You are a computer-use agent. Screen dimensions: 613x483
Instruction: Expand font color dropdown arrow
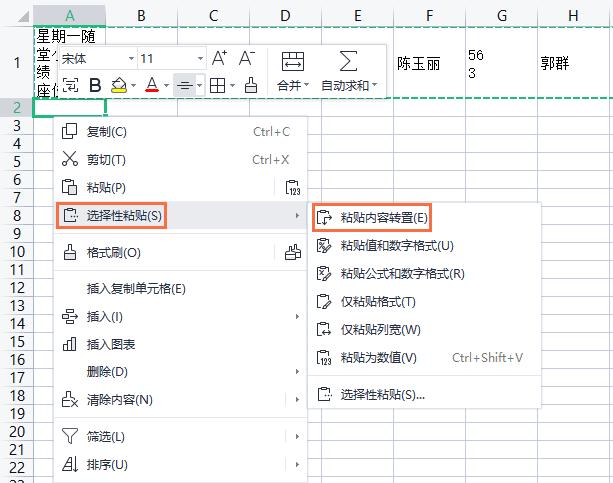pos(166,85)
